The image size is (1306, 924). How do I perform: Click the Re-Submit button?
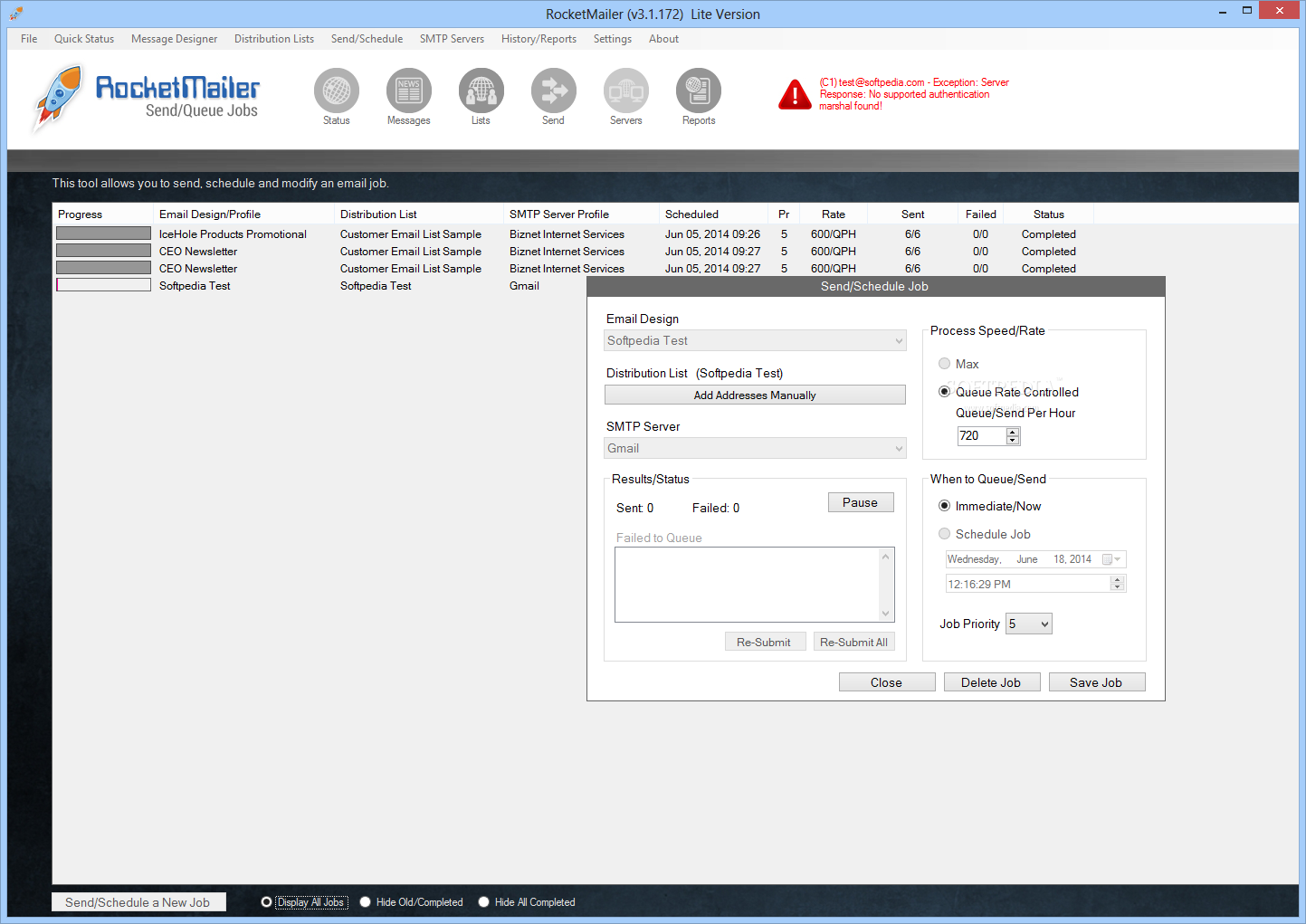(x=765, y=642)
